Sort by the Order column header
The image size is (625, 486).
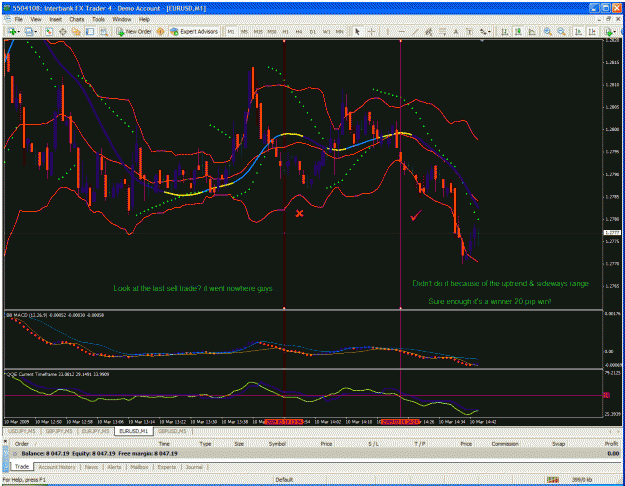point(22,444)
